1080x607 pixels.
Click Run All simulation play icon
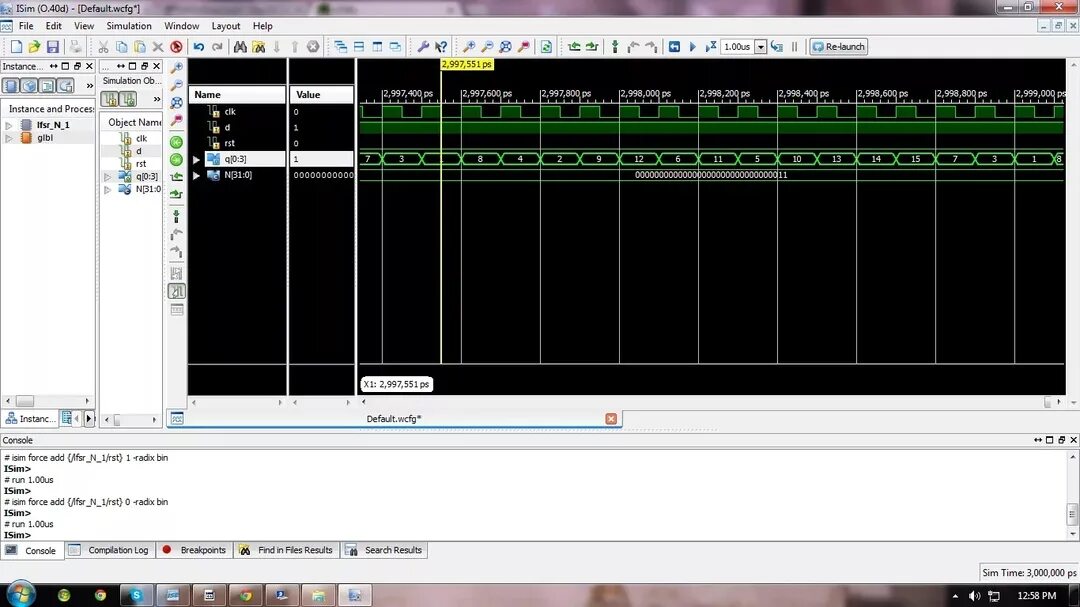click(693, 47)
